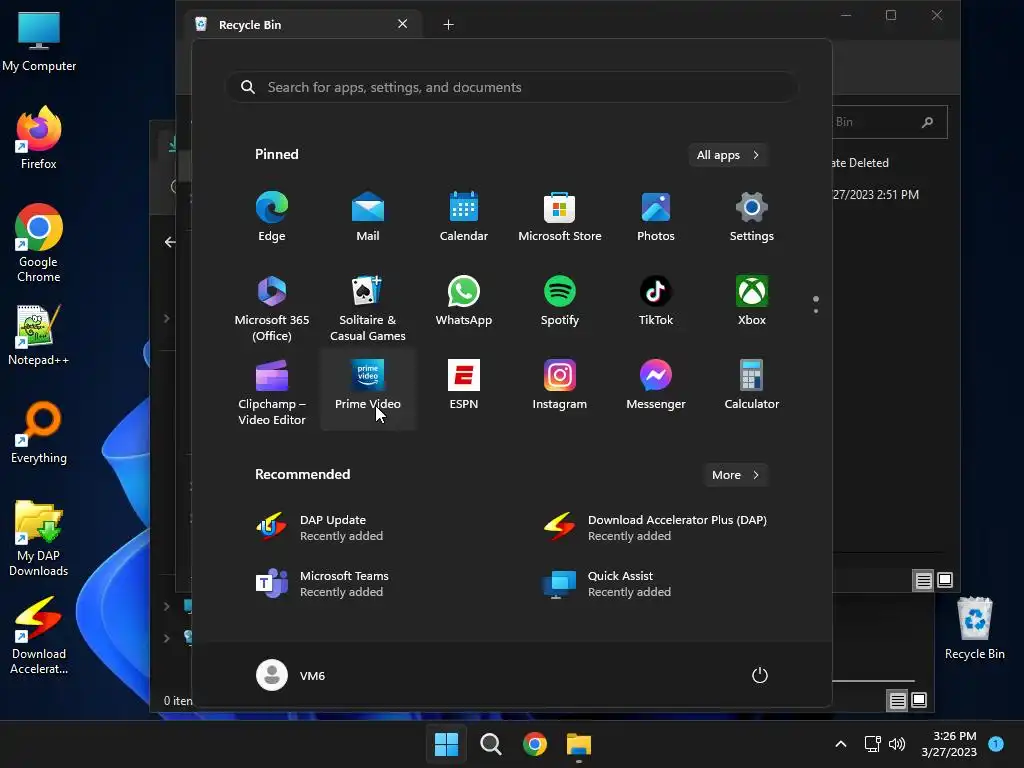Open the VM6 user account menu

(291, 675)
